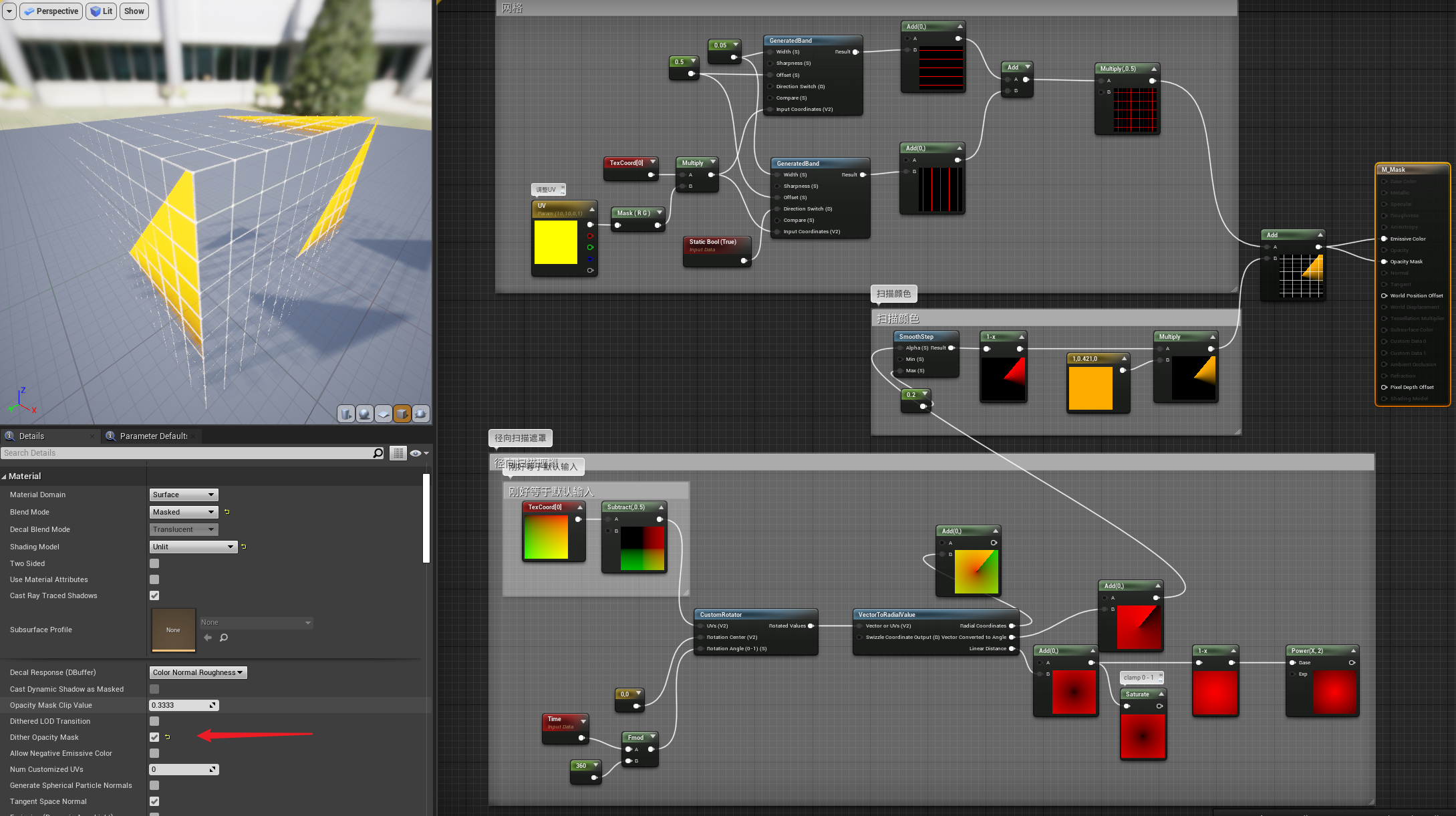
Task: Use selected asset arrow for Subsurface Profile
Action: tap(208, 638)
